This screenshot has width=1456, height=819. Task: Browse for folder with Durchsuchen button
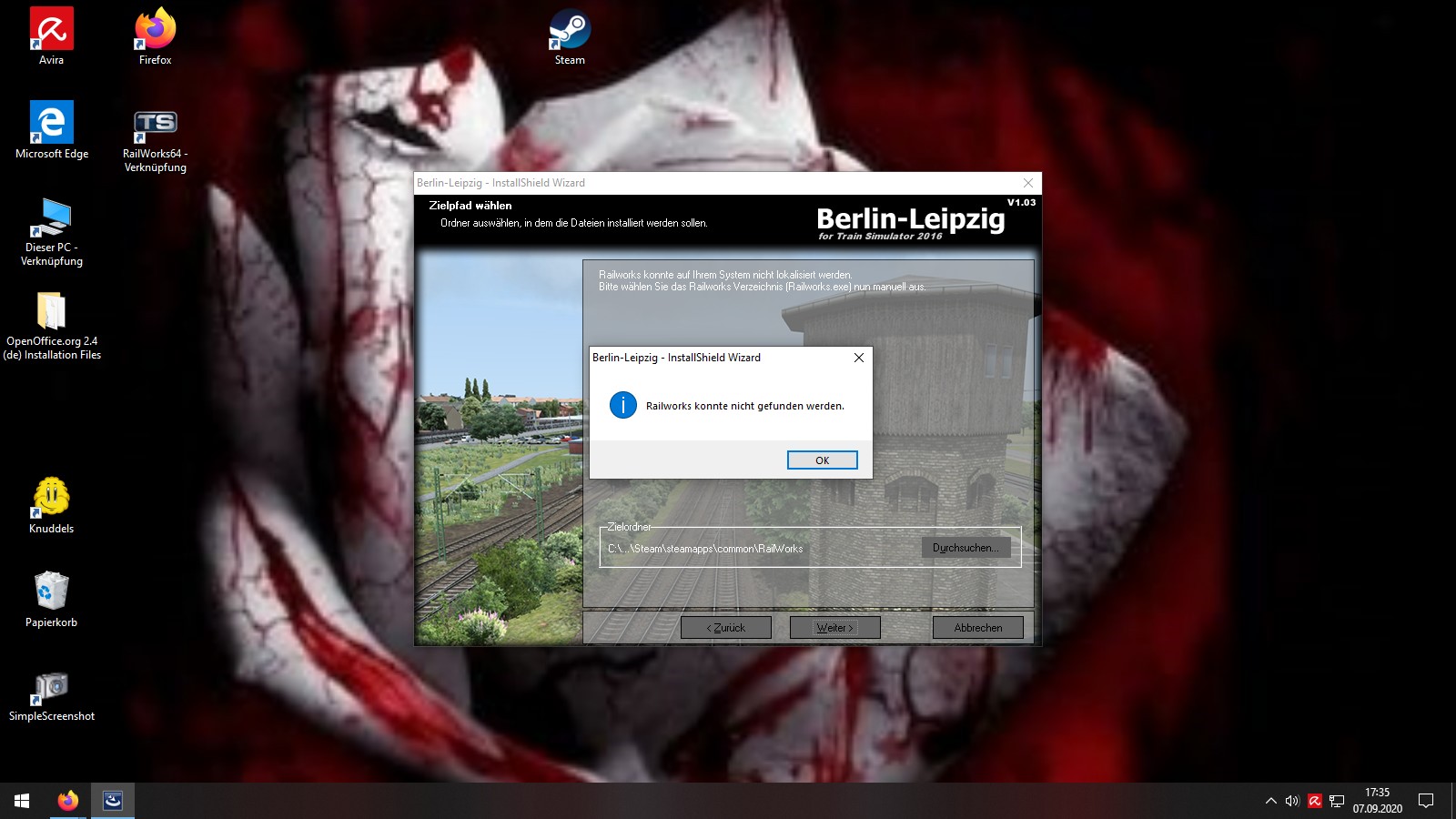[966, 548]
